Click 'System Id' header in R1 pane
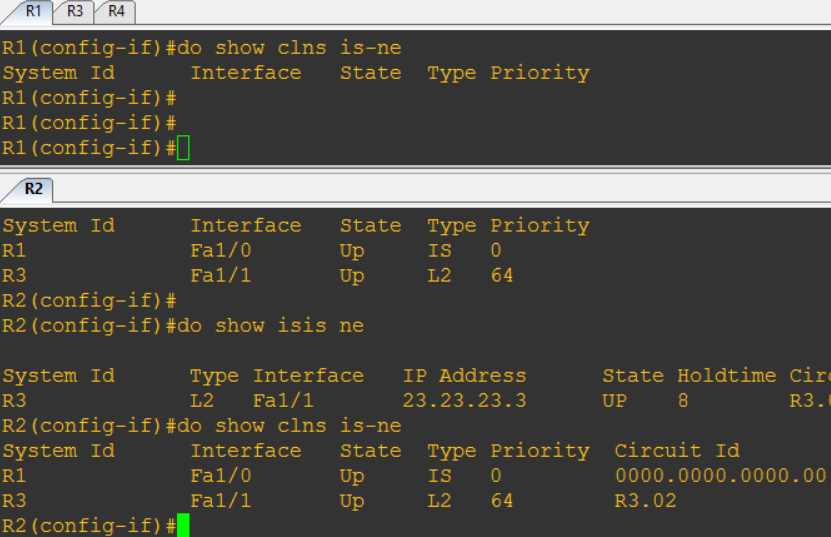The width and height of the screenshot is (831, 537). point(58,73)
